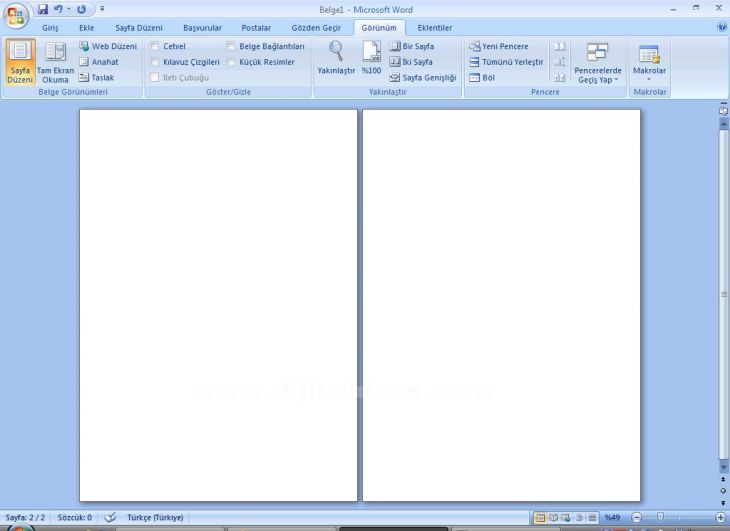This screenshot has height=531, width=730.
Task: Switch to Taslak draft view
Action: [x=96, y=78]
